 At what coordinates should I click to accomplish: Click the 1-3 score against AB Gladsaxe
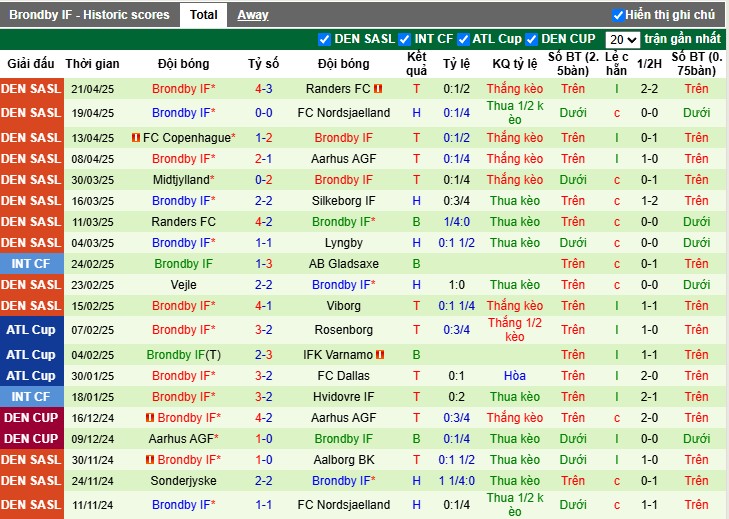264,264
